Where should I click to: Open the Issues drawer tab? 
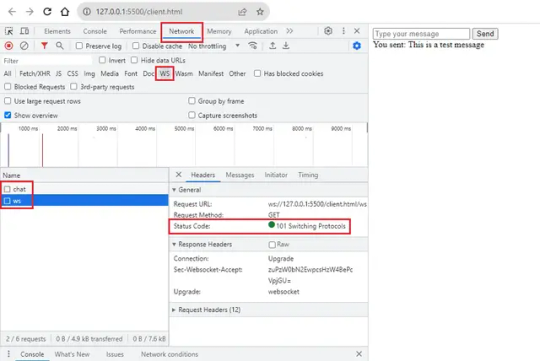[115, 354]
